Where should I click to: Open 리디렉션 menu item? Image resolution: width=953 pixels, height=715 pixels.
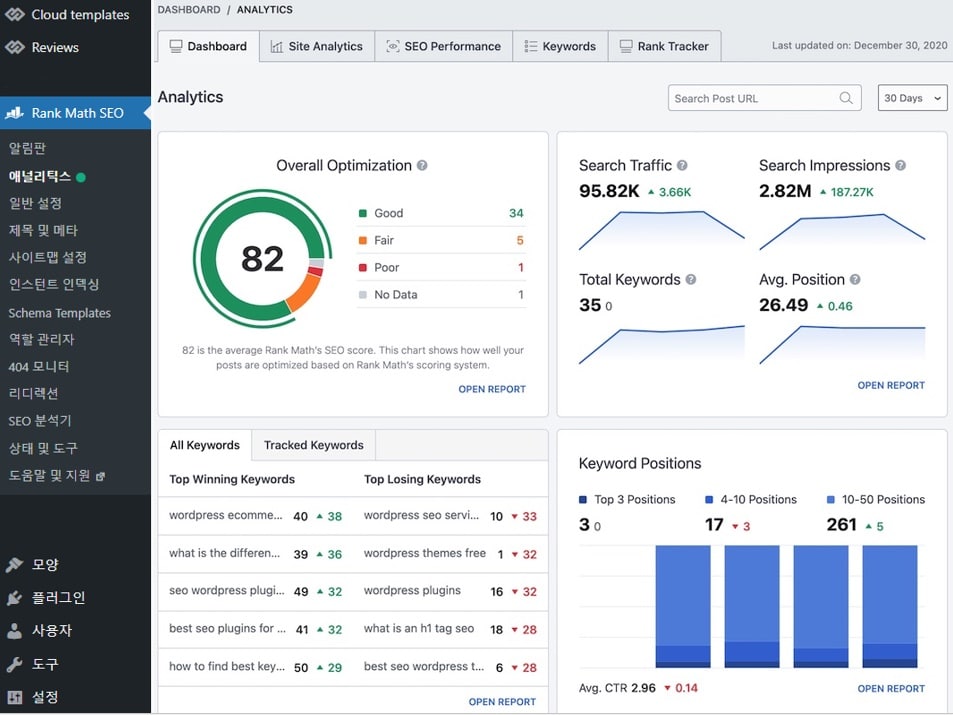coord(33,393)
